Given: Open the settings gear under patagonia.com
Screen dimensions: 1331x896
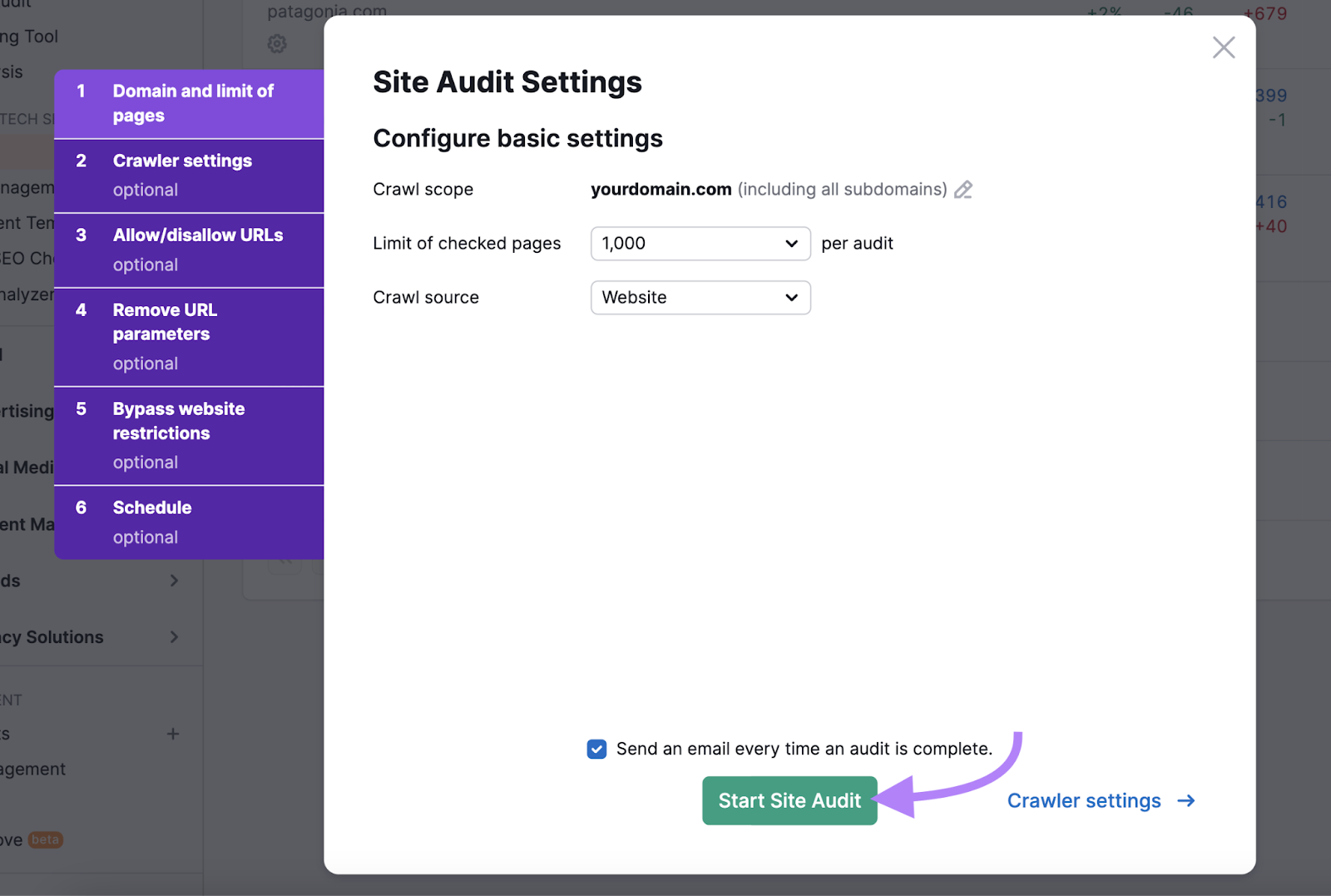Looking at the screenshot, I should (x=277, y=43).
